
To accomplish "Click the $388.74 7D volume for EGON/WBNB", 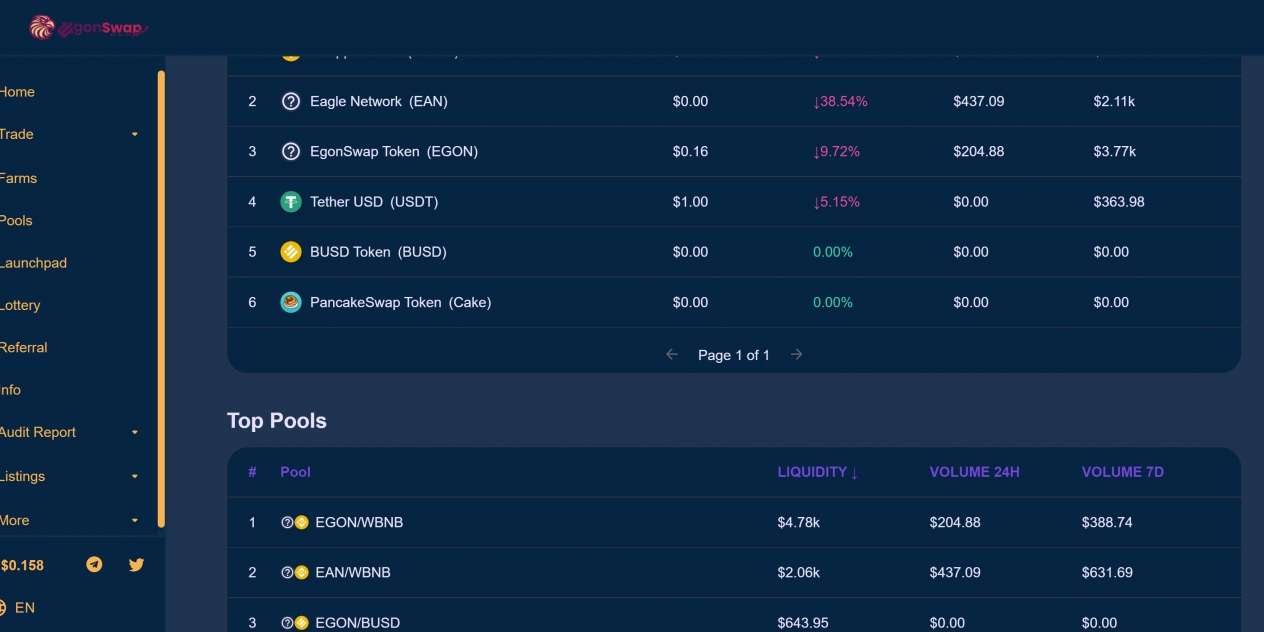I will click(x=1107, y=522).
